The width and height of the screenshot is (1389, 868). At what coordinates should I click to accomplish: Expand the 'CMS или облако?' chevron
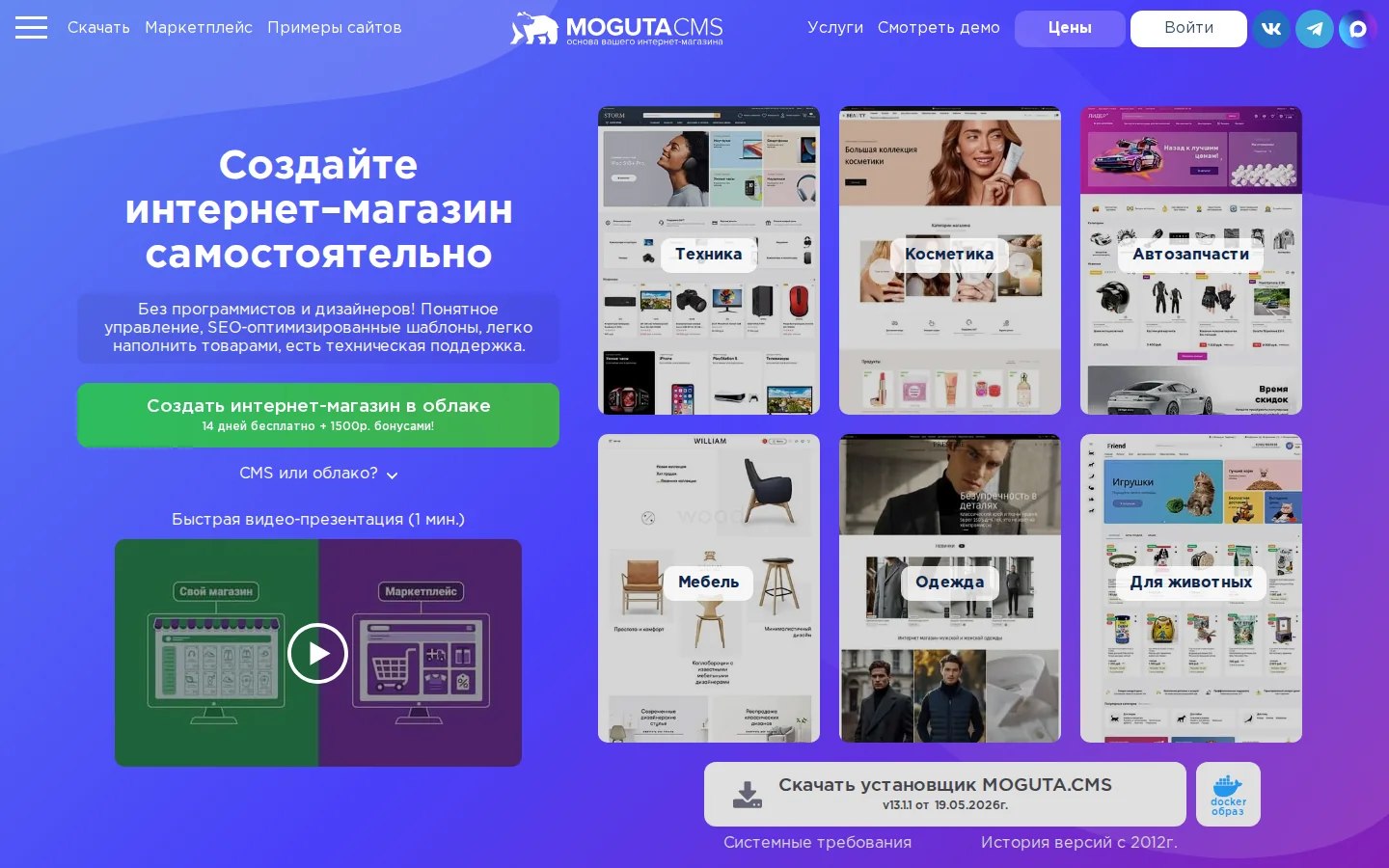(392, 475)
